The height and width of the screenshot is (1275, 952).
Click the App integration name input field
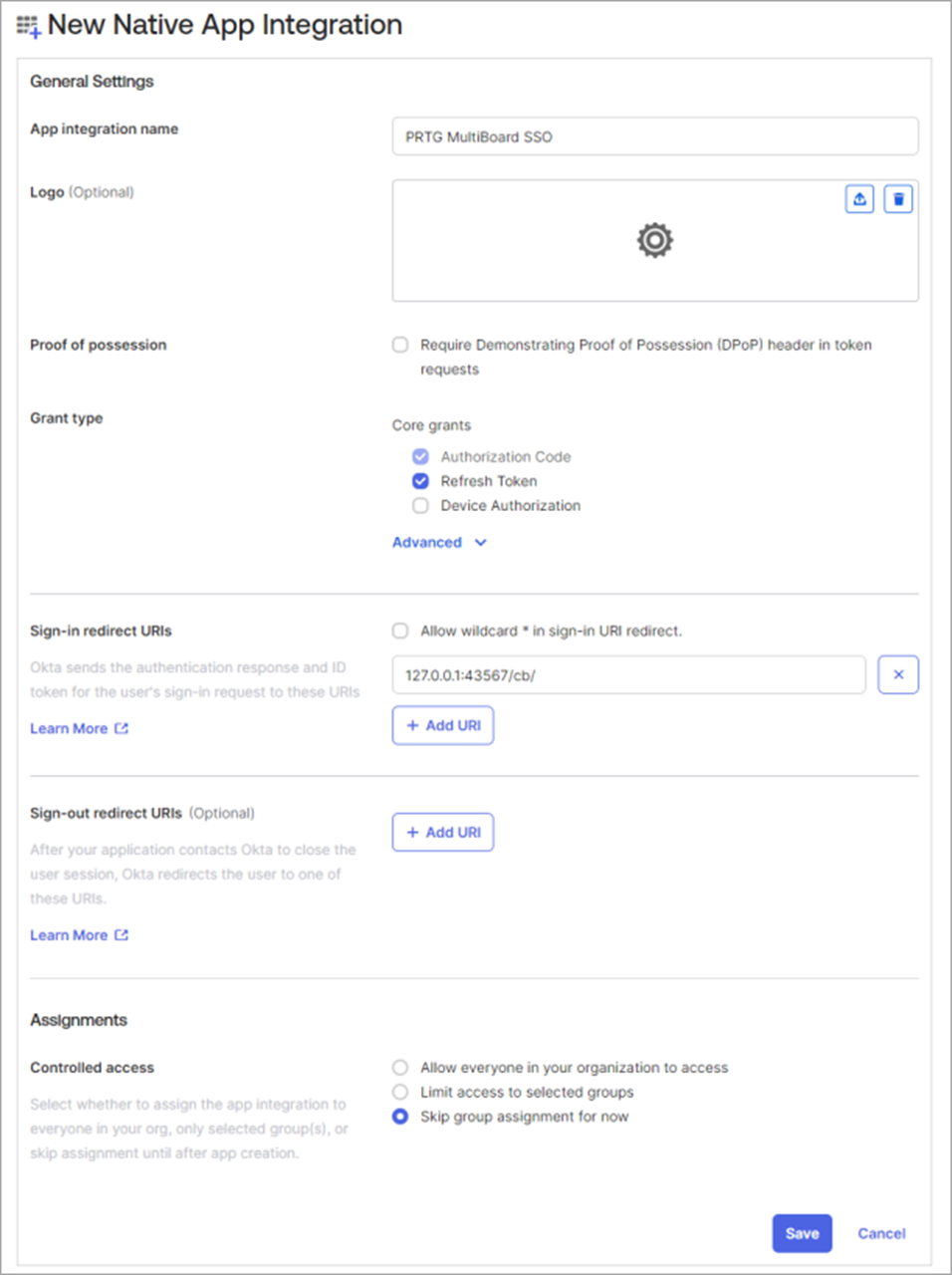click(x=655, y=136)
